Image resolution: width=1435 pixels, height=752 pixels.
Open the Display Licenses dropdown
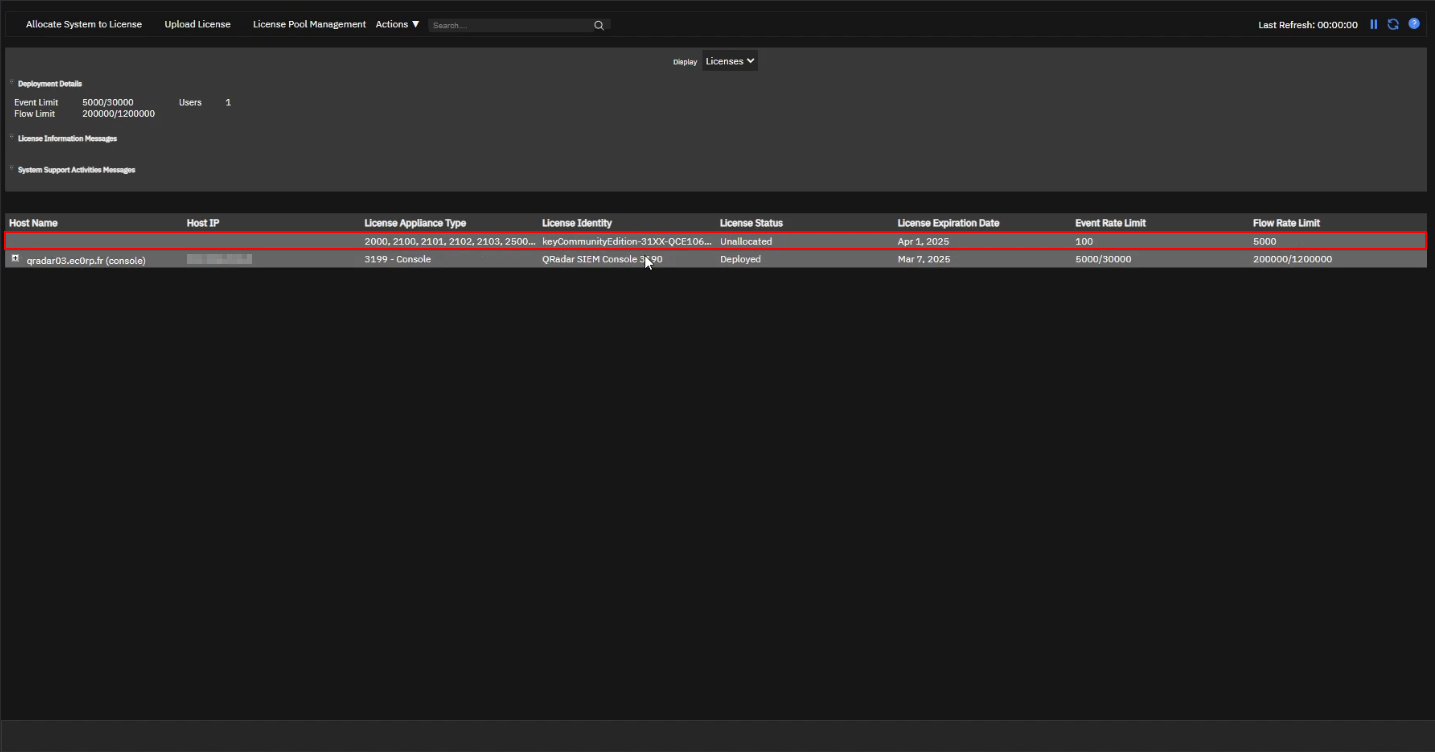(730, 61)
